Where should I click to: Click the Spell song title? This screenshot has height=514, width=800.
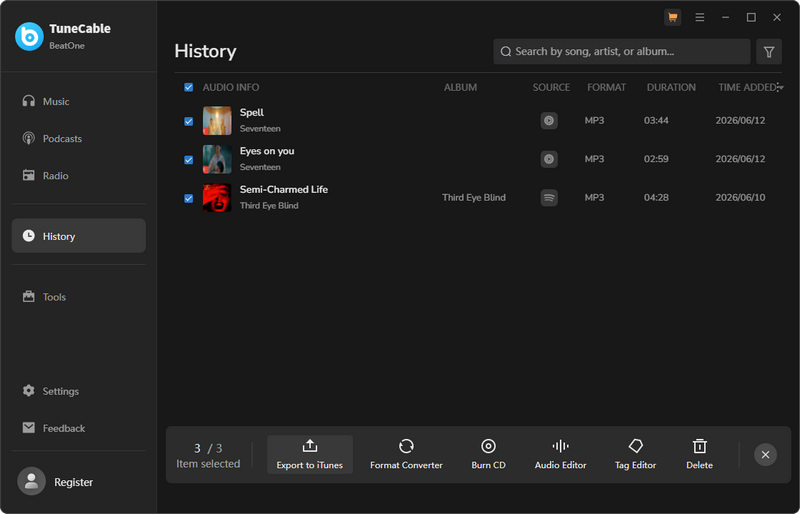252,112
